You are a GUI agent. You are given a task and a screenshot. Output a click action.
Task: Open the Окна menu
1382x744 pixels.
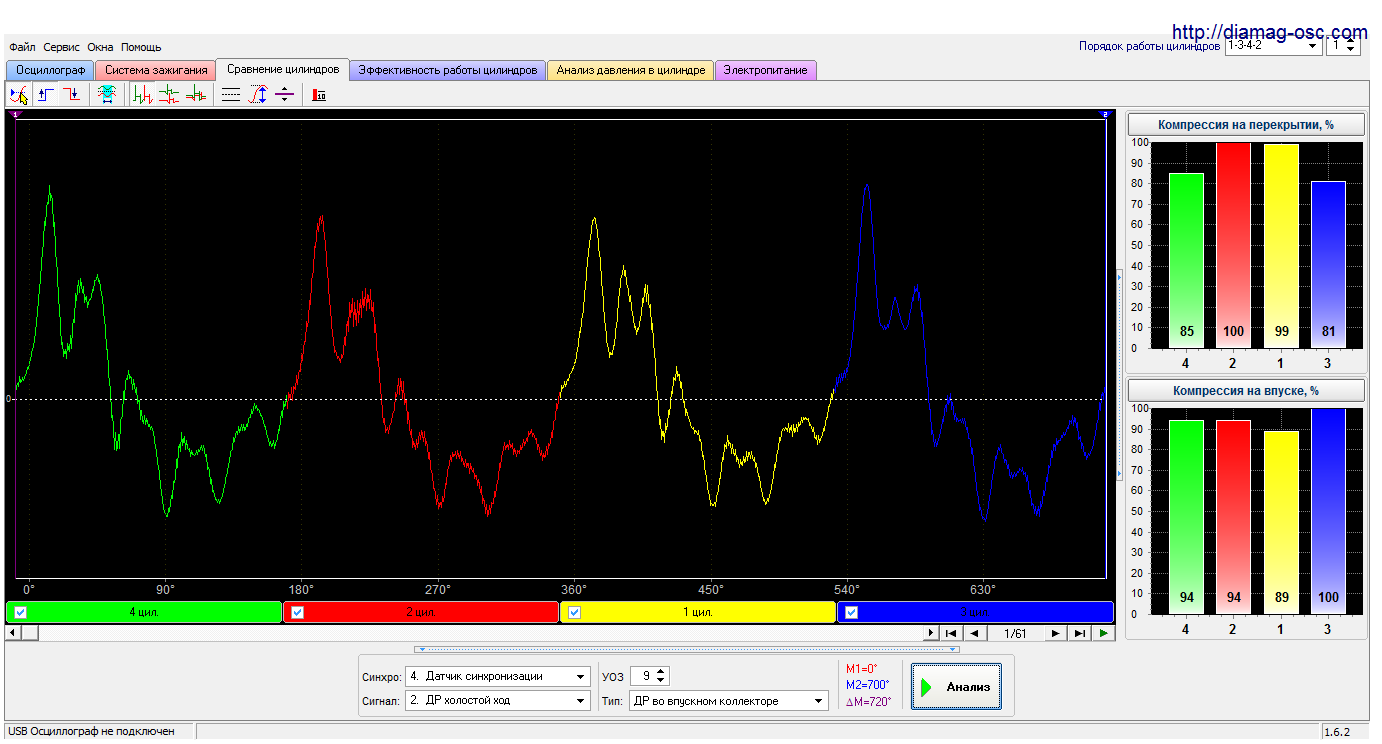point(100,47)
